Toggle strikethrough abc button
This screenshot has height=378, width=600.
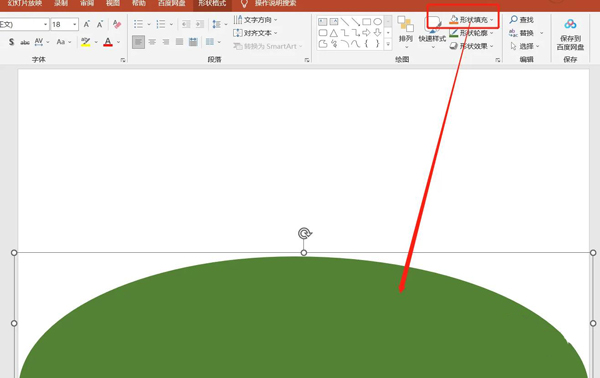(25, 42)
